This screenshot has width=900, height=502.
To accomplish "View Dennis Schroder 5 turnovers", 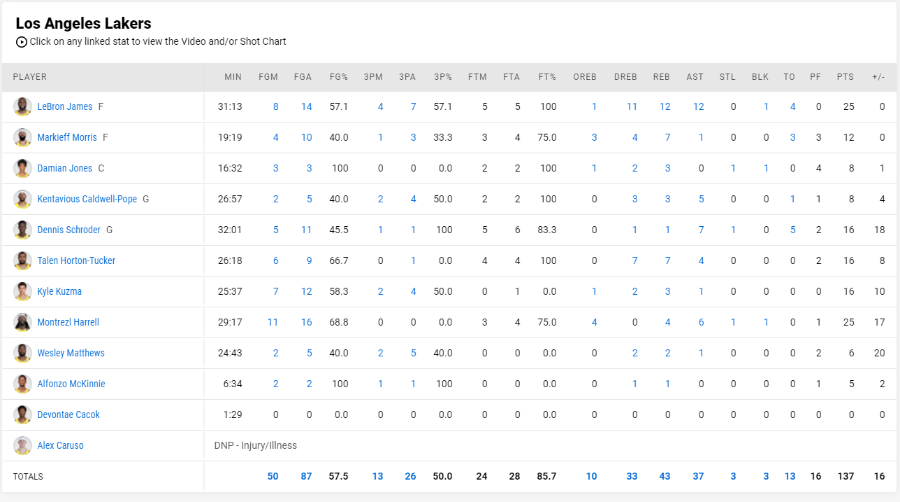I will (793, 230).
